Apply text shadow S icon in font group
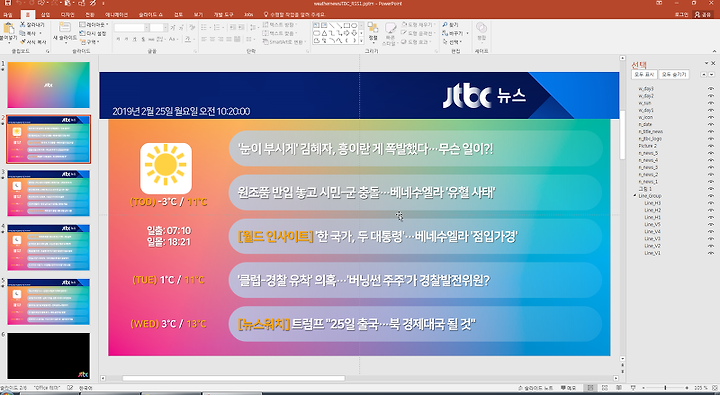 coord(143,40)
